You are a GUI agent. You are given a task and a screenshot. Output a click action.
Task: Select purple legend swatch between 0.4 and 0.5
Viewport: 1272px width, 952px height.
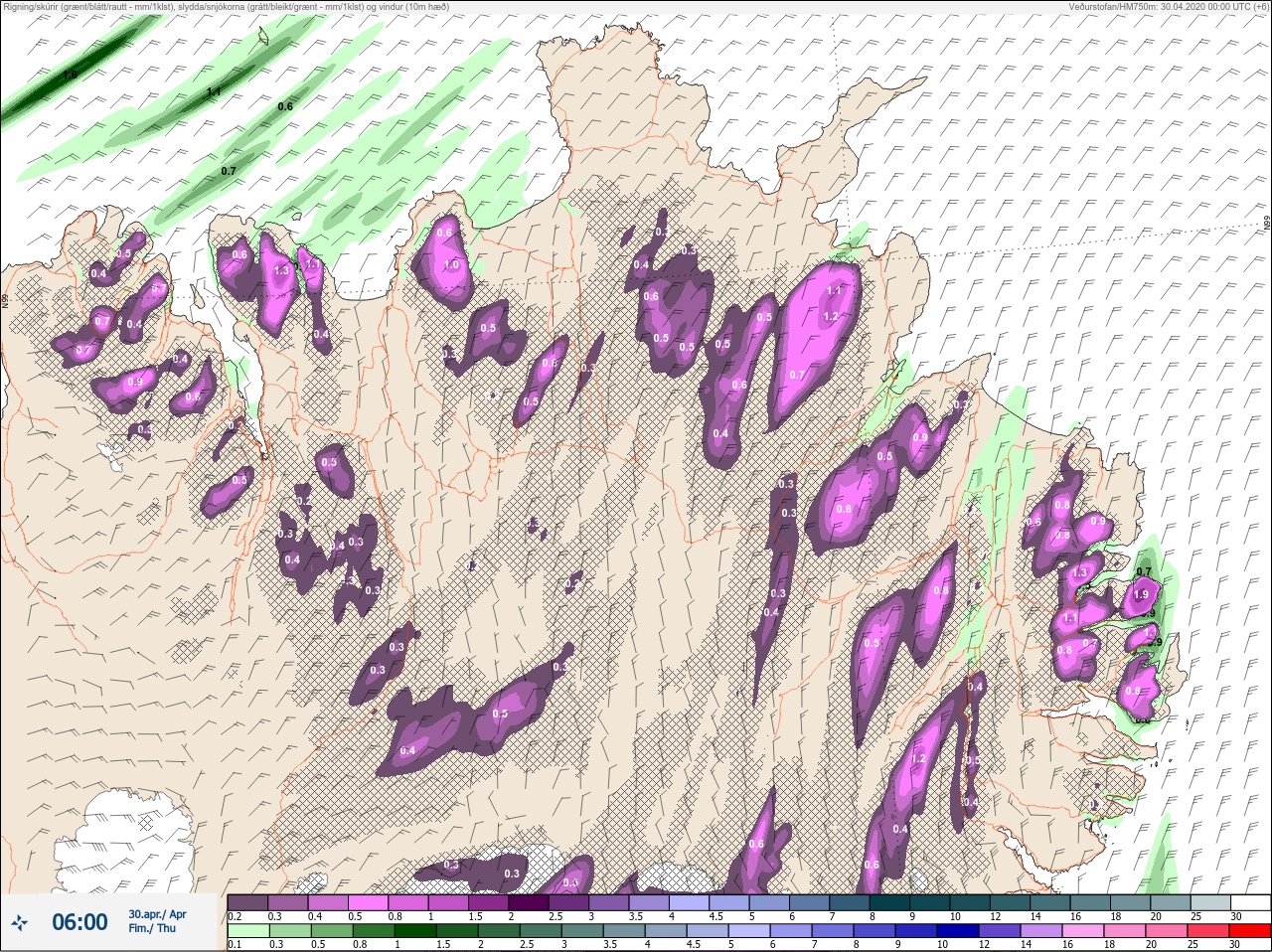click(x=329, y=902)
